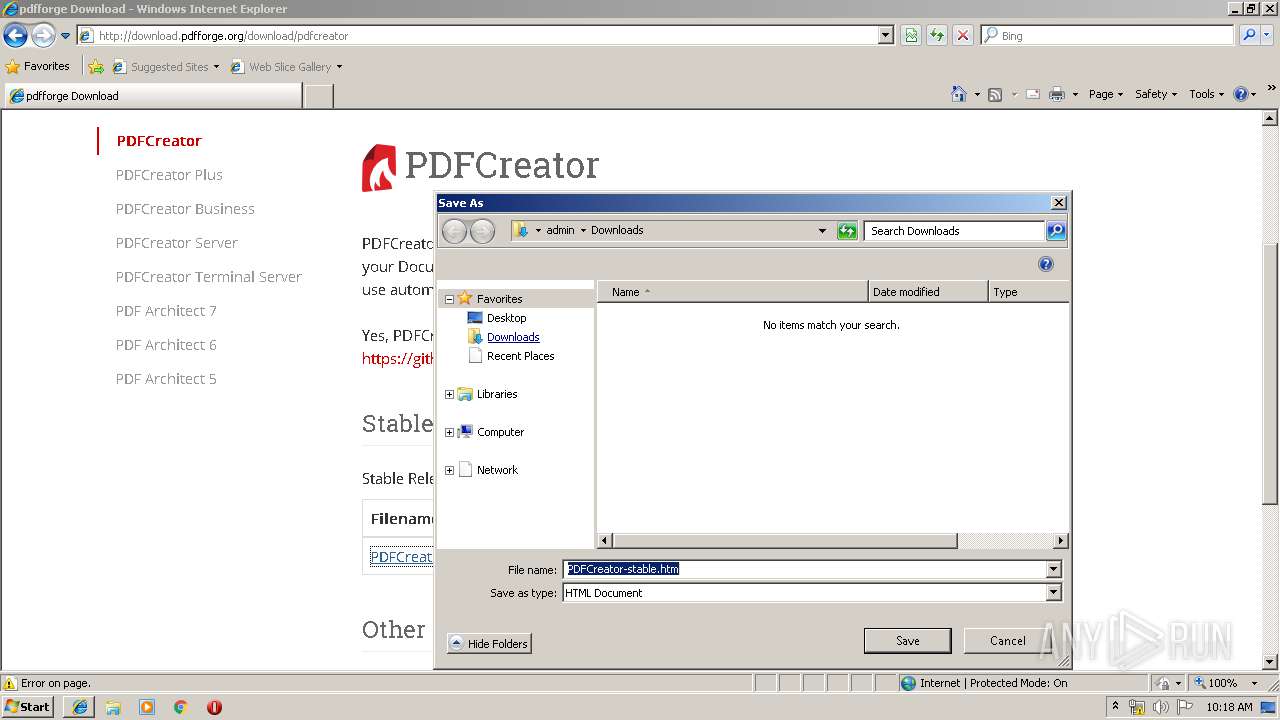Open PDFCreator Terminal Server sidebar link
1280x720 pixels.
(208, 277)
